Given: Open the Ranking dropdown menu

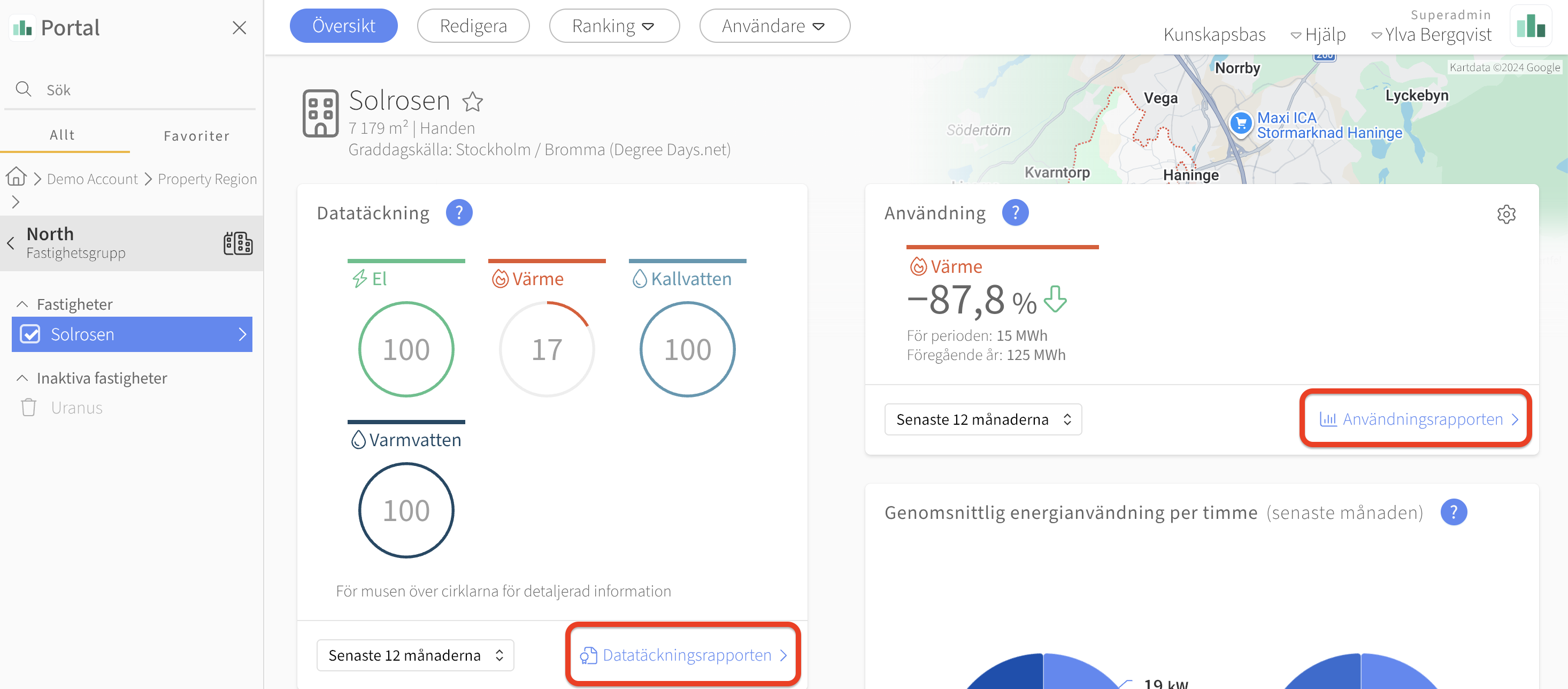Looking at the screenshot, I should tap(614, 26).
